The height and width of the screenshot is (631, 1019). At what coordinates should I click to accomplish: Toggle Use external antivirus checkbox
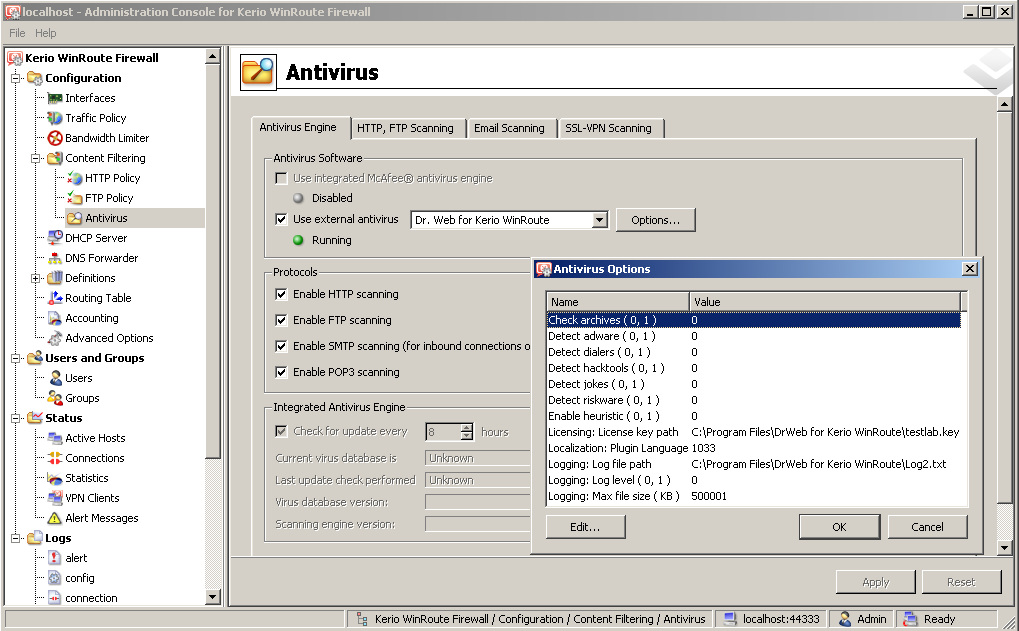281,219
